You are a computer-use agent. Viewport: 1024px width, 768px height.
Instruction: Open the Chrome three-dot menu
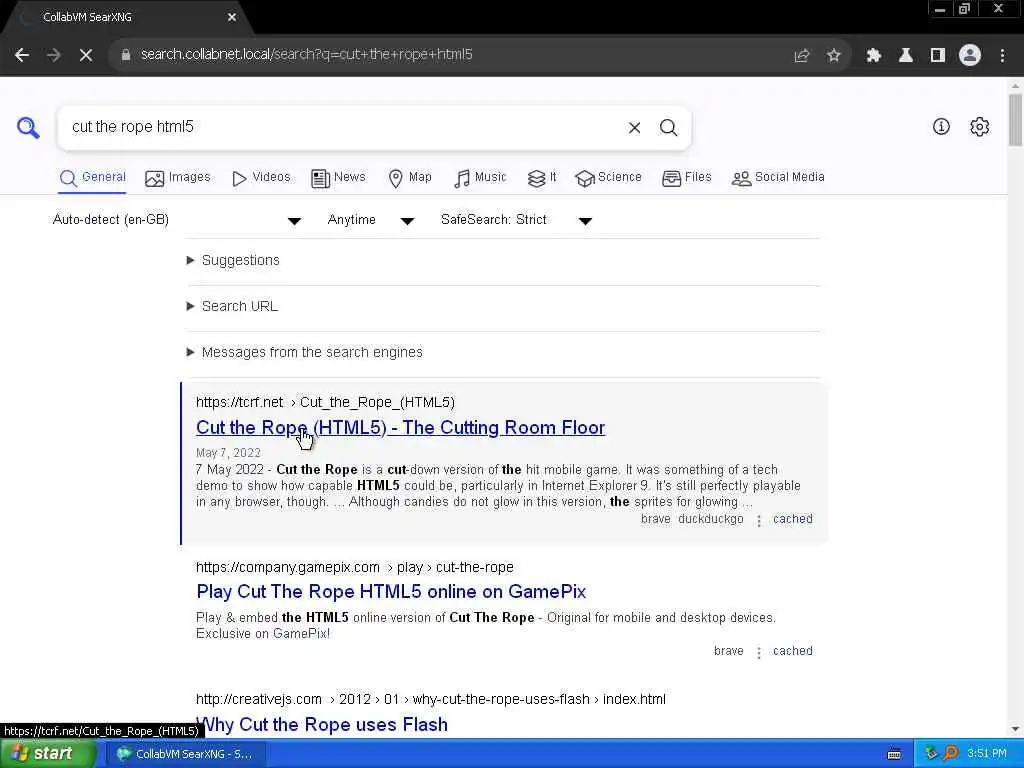pos(1002,56)
